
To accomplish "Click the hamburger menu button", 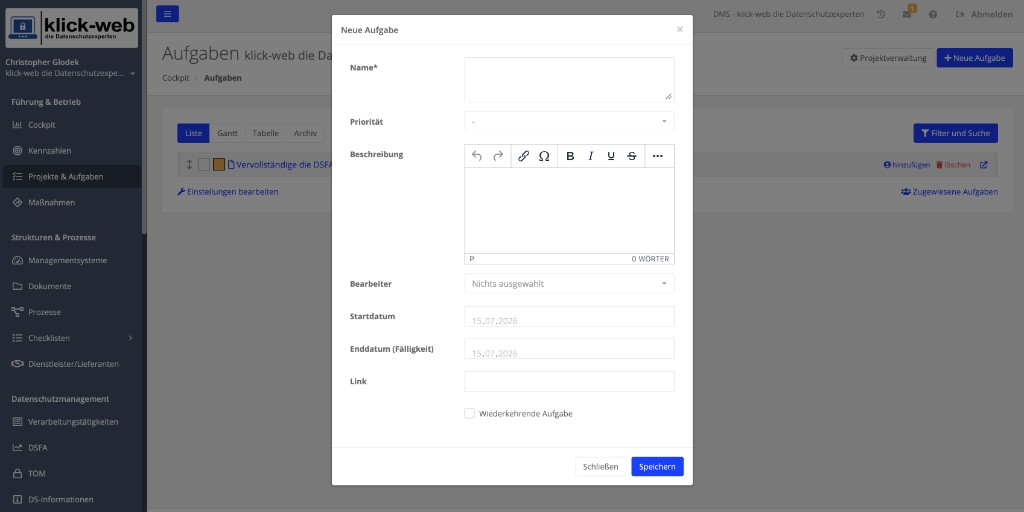I will coord(167,14).
